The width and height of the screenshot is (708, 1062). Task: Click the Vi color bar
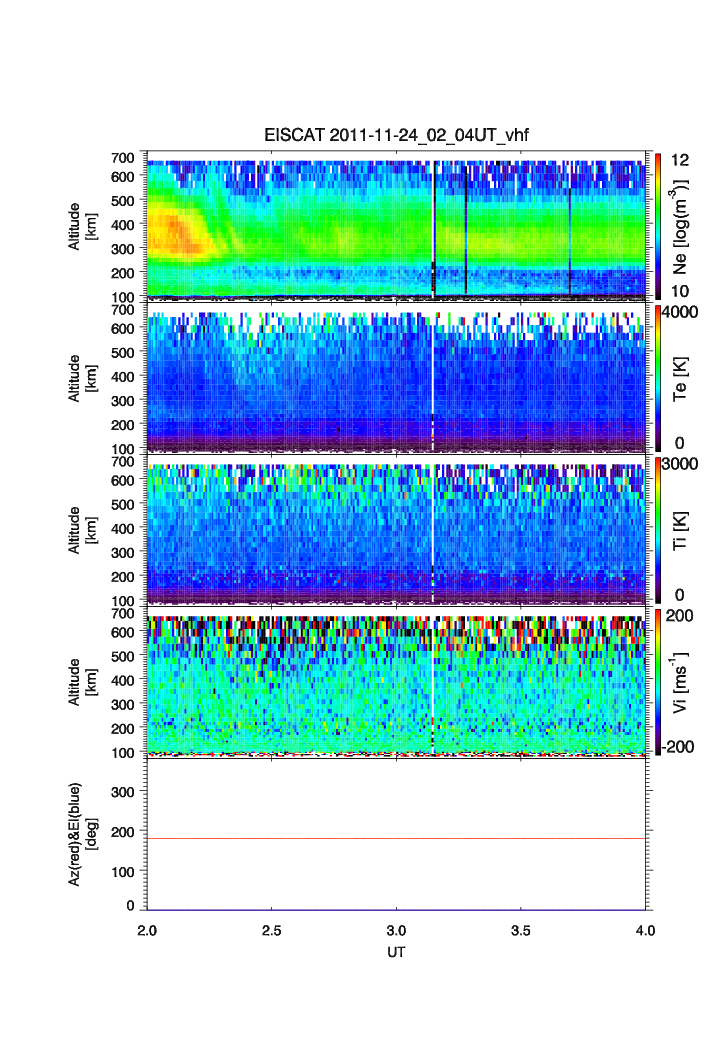click(658, 682)
